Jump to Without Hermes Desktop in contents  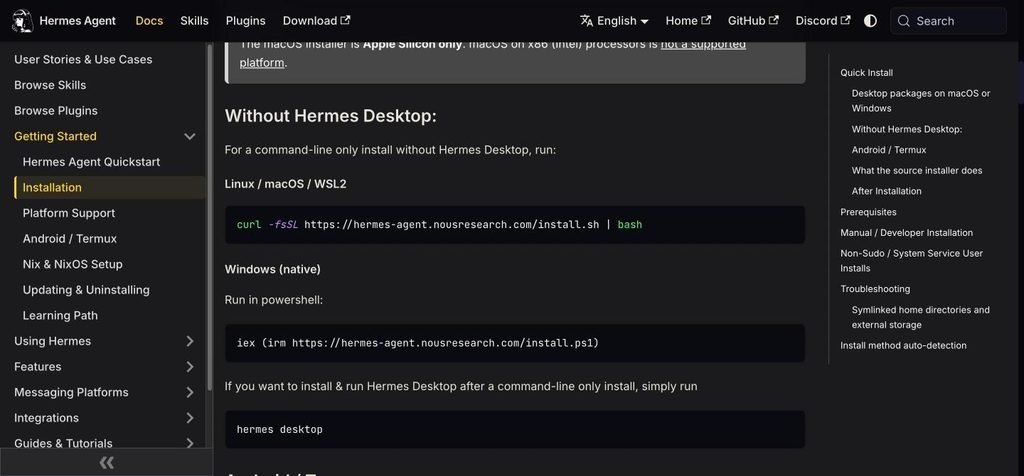pyautogui.click(x=906, y=129)
